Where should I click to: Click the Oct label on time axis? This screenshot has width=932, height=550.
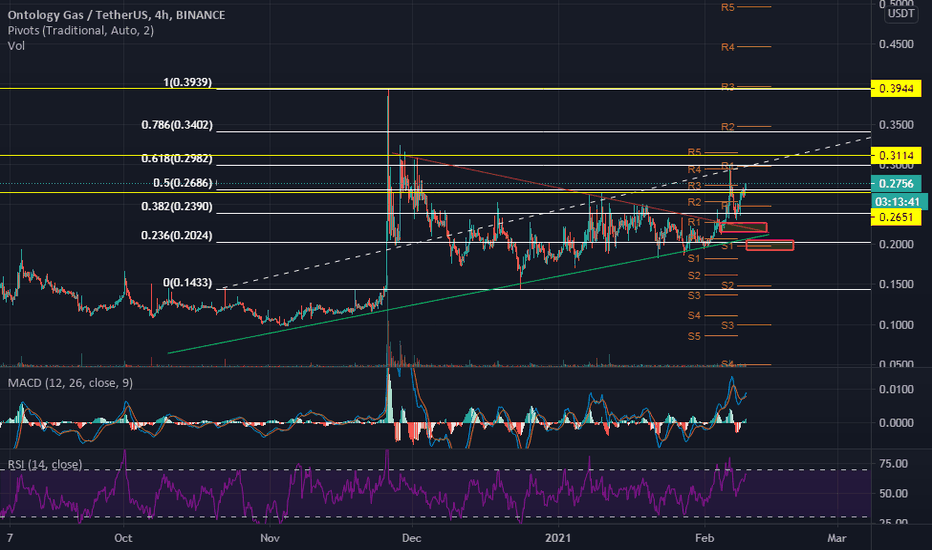pyautogui.click(x=123, y=538)
